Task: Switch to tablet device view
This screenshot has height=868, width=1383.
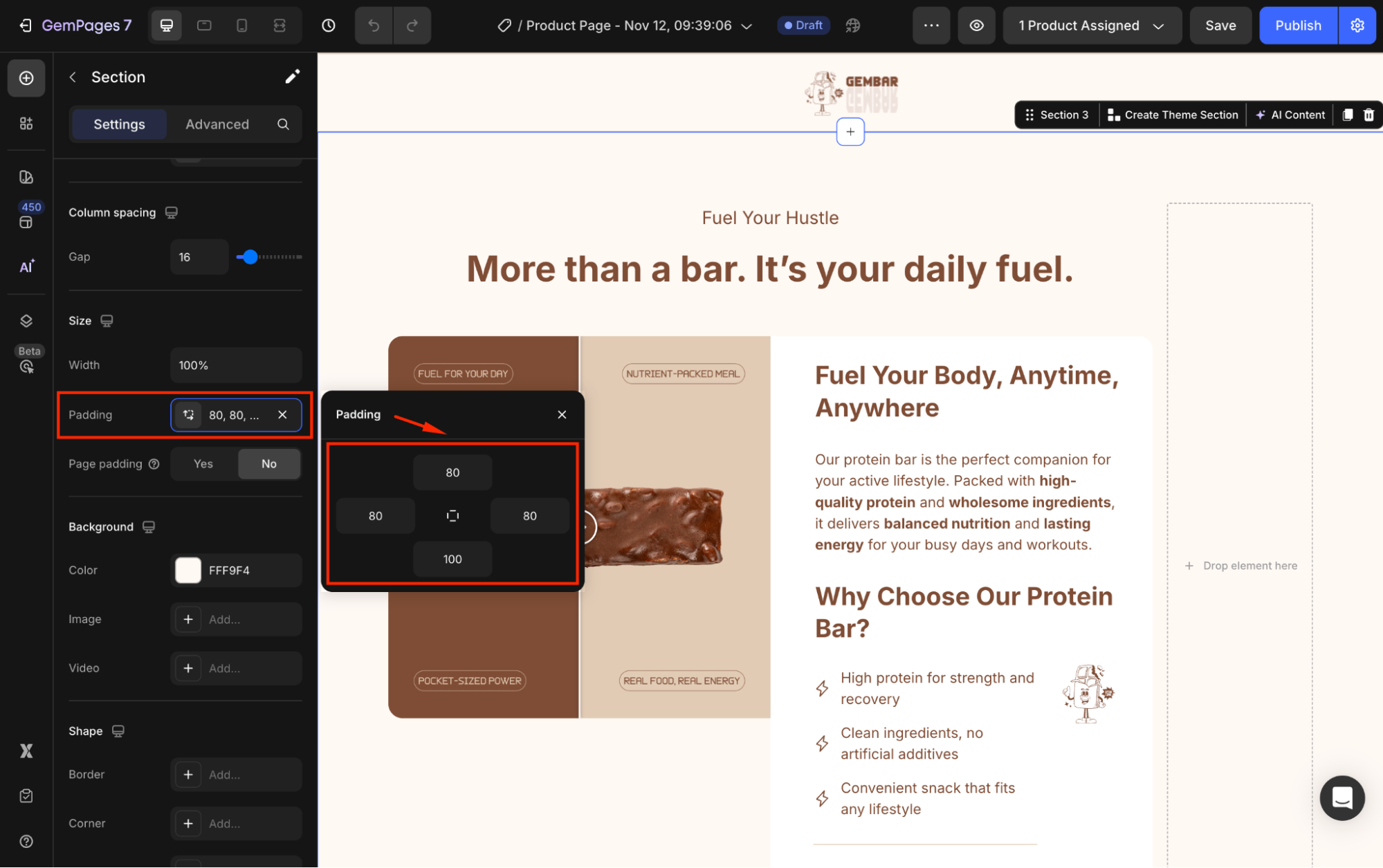Action: click(204, 26)
